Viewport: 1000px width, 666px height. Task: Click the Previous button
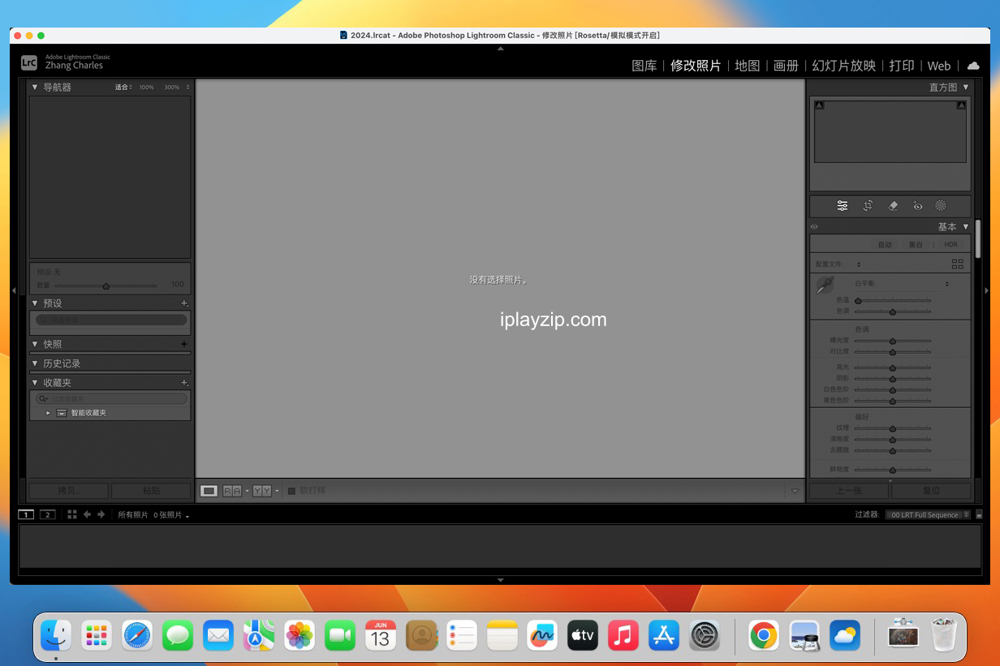point(849,491)
